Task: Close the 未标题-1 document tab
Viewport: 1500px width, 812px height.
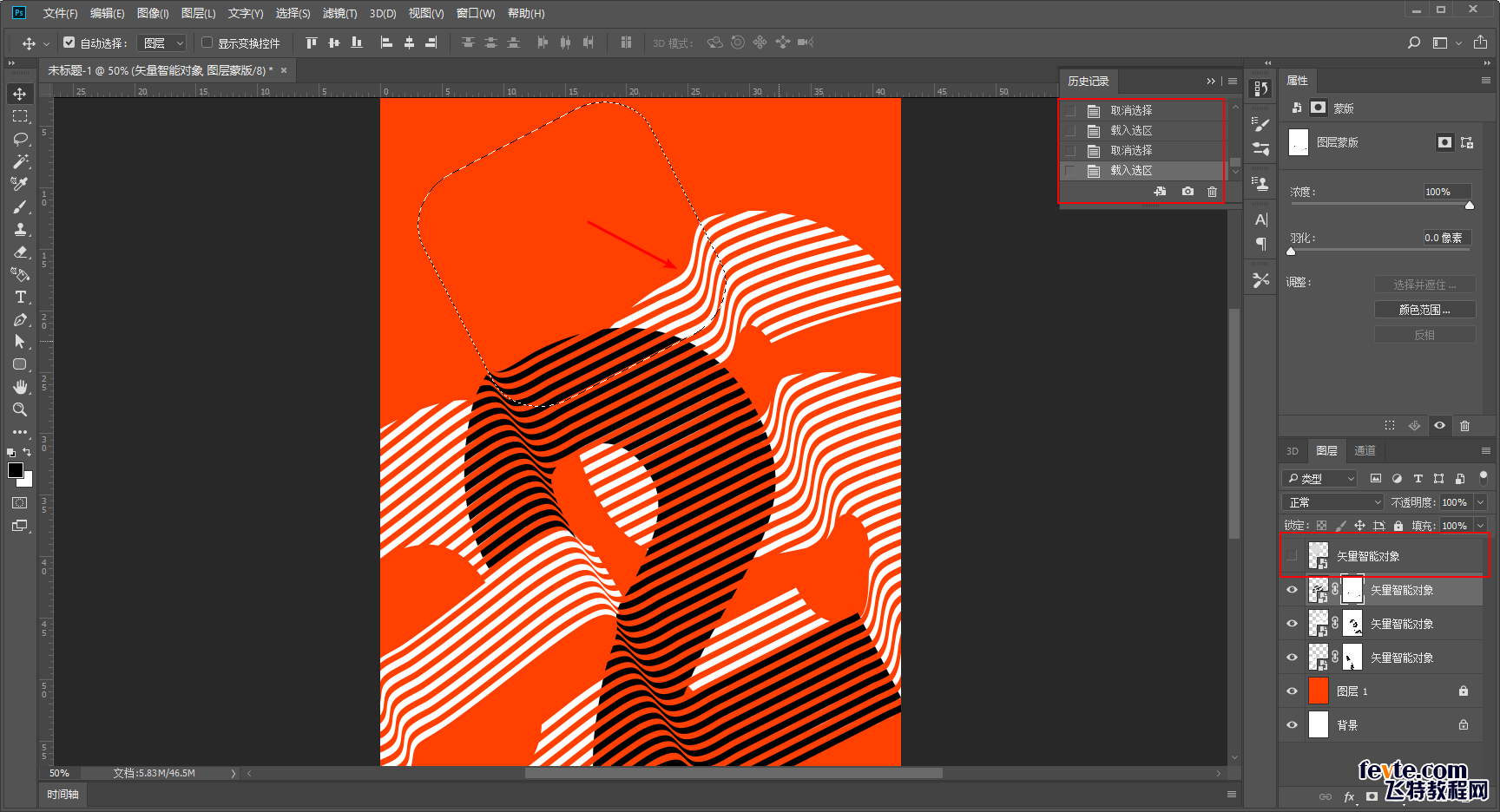Action: click(284, 70)
